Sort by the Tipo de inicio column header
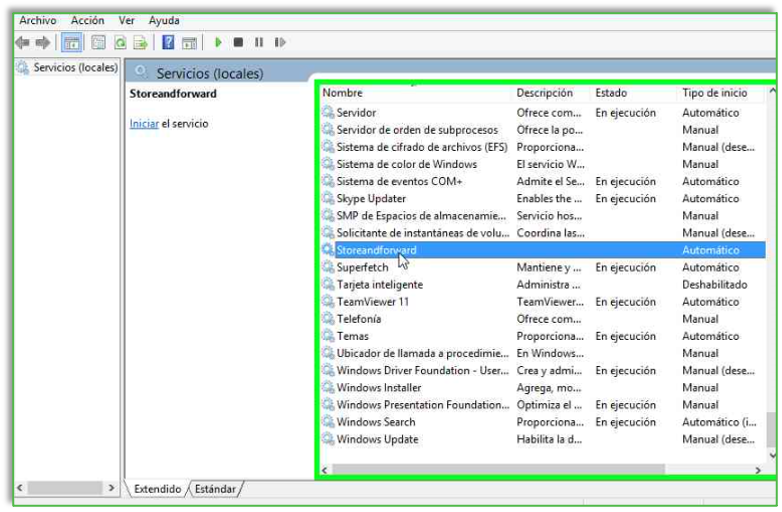Viewport: 782px width, 512px height. tap(714, 93)
